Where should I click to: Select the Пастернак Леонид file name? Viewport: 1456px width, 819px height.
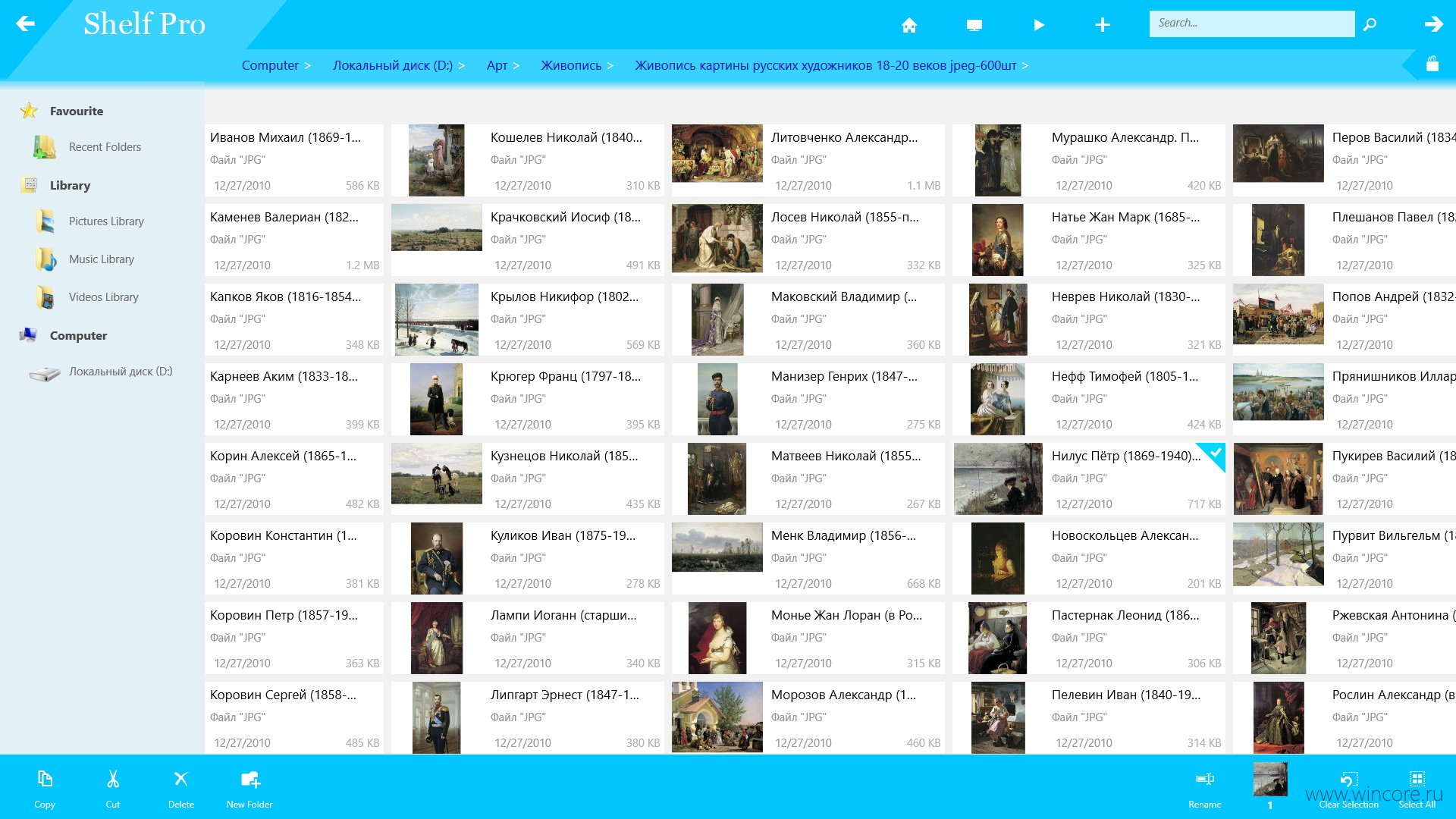[1125, 615]
